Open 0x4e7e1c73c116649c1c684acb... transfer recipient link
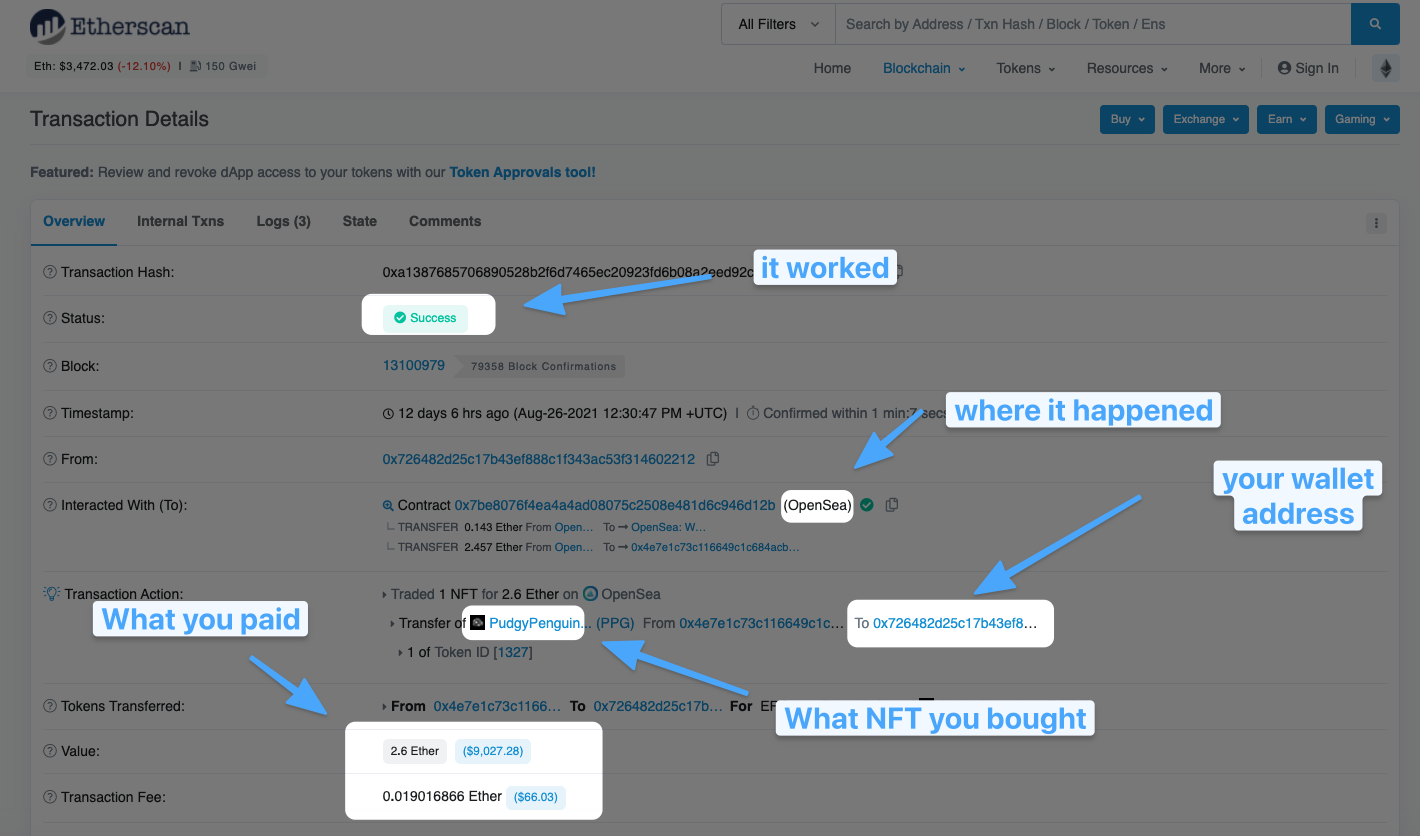Screen dimensions: 1420x836 pos(715,547)
